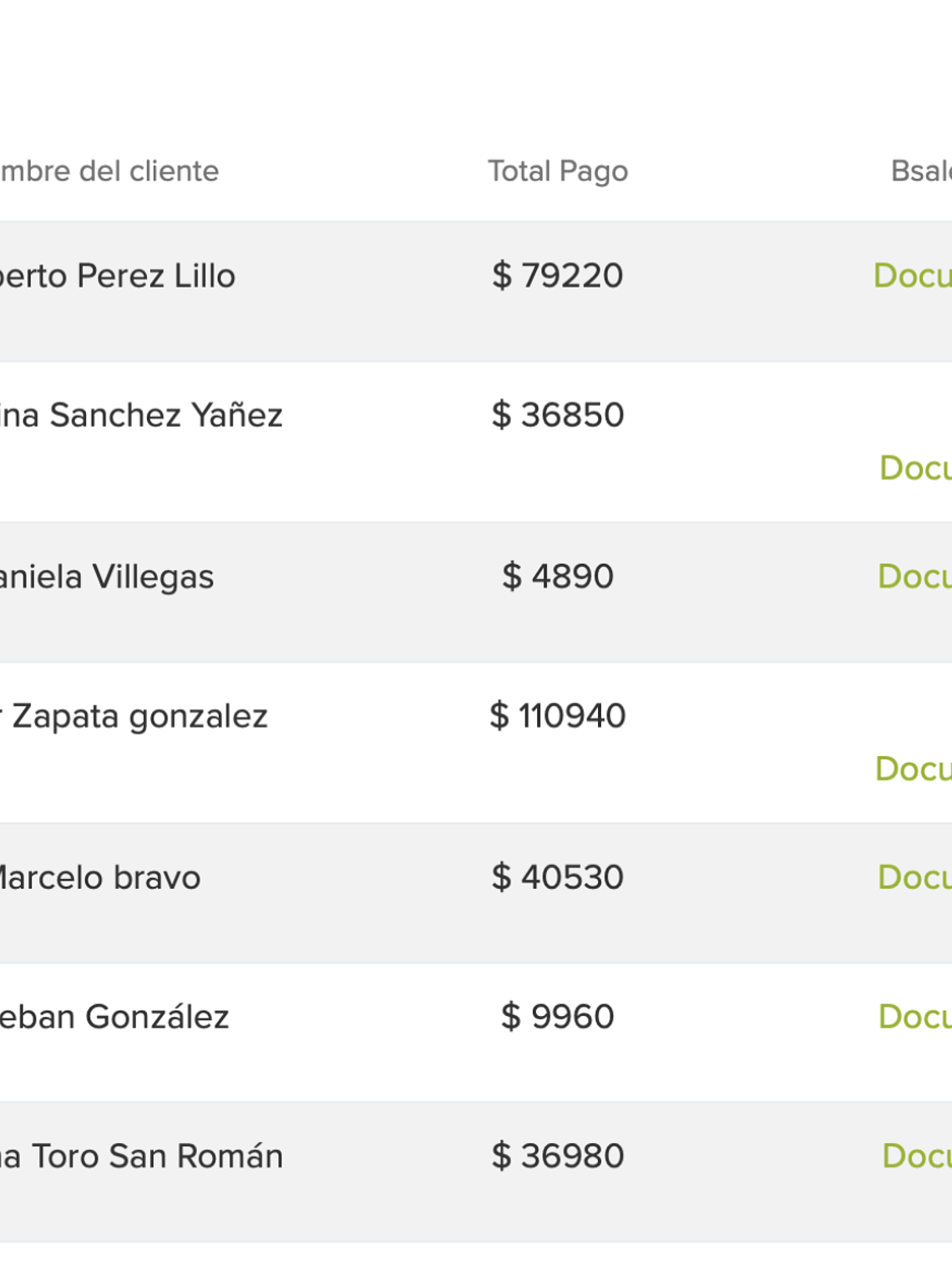The height and width of the screenshot is (1270, 952).
Task: Select the client name Sanchez Yañez
Action: (x=140, y=415)
